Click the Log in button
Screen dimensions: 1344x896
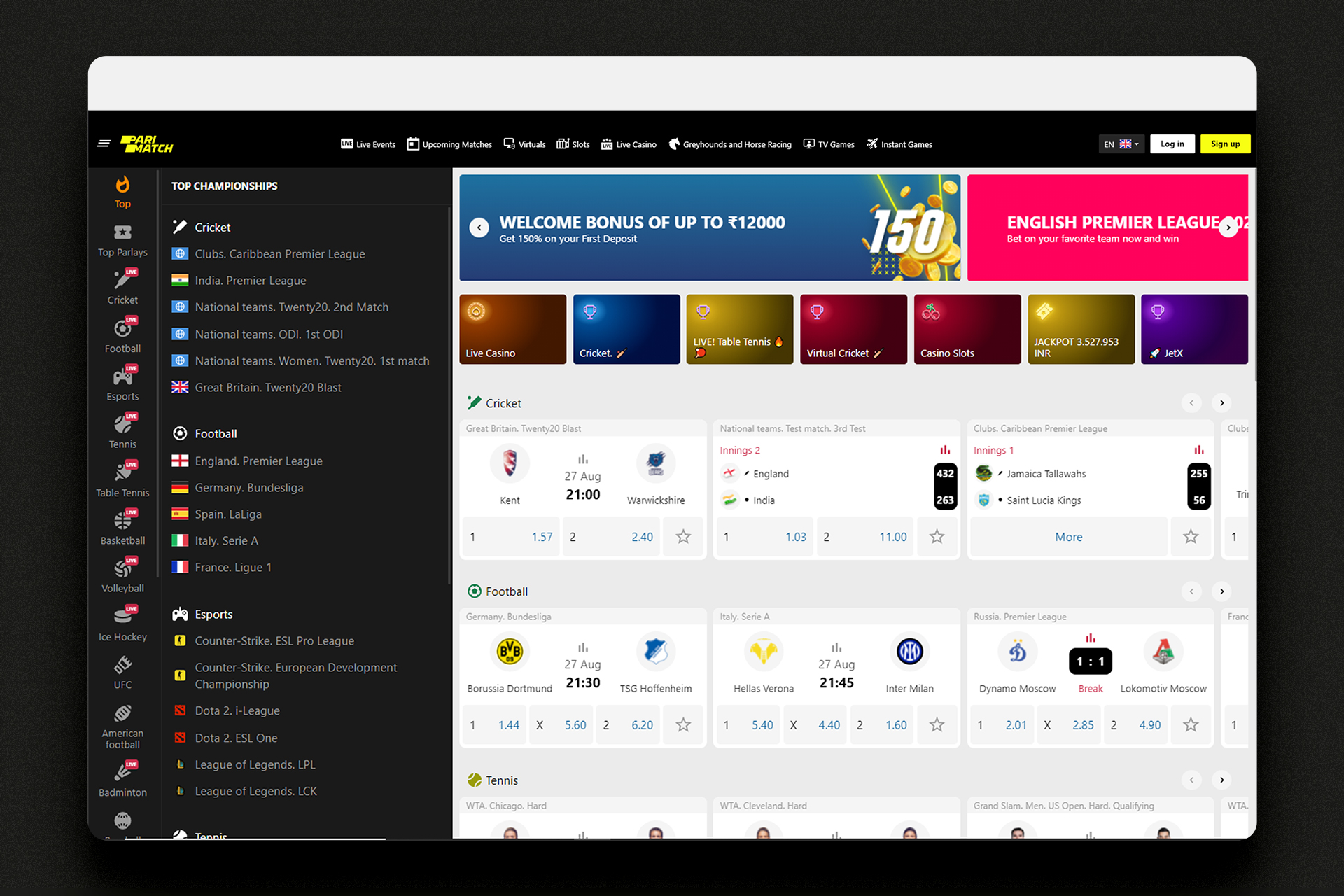[1172, 144]
